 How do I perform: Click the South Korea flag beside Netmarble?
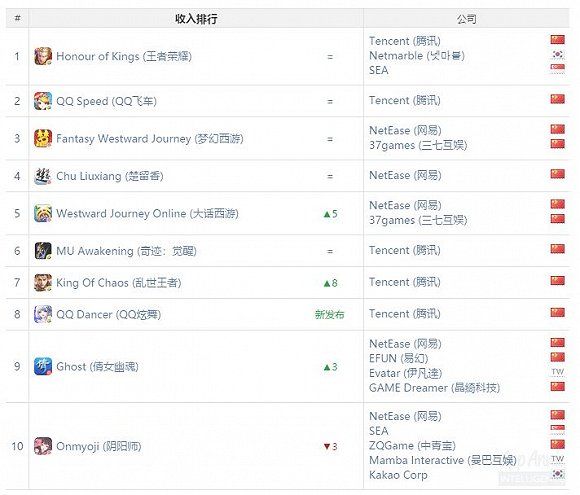557,55
